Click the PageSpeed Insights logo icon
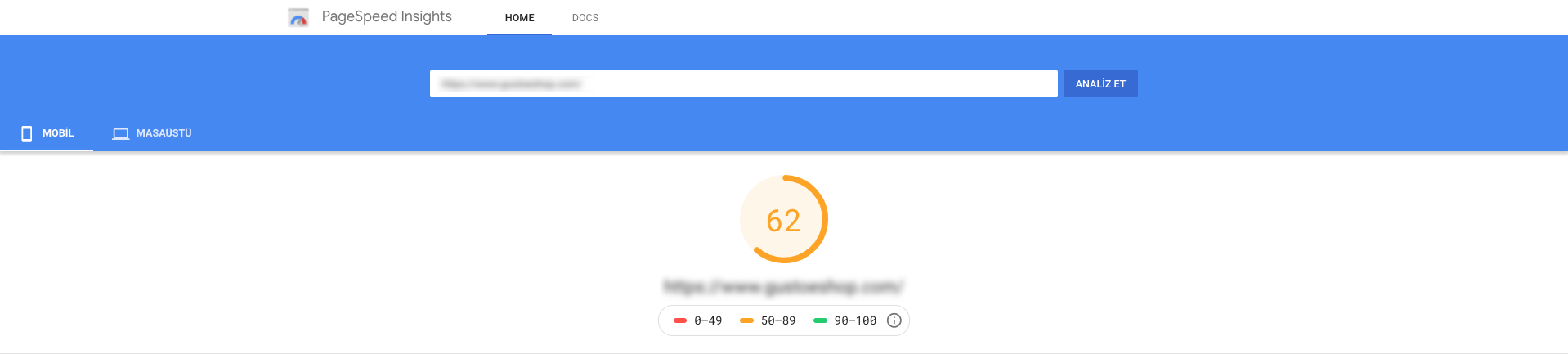The width and height of the screenshot is (1568, 354). click(298, 17)
